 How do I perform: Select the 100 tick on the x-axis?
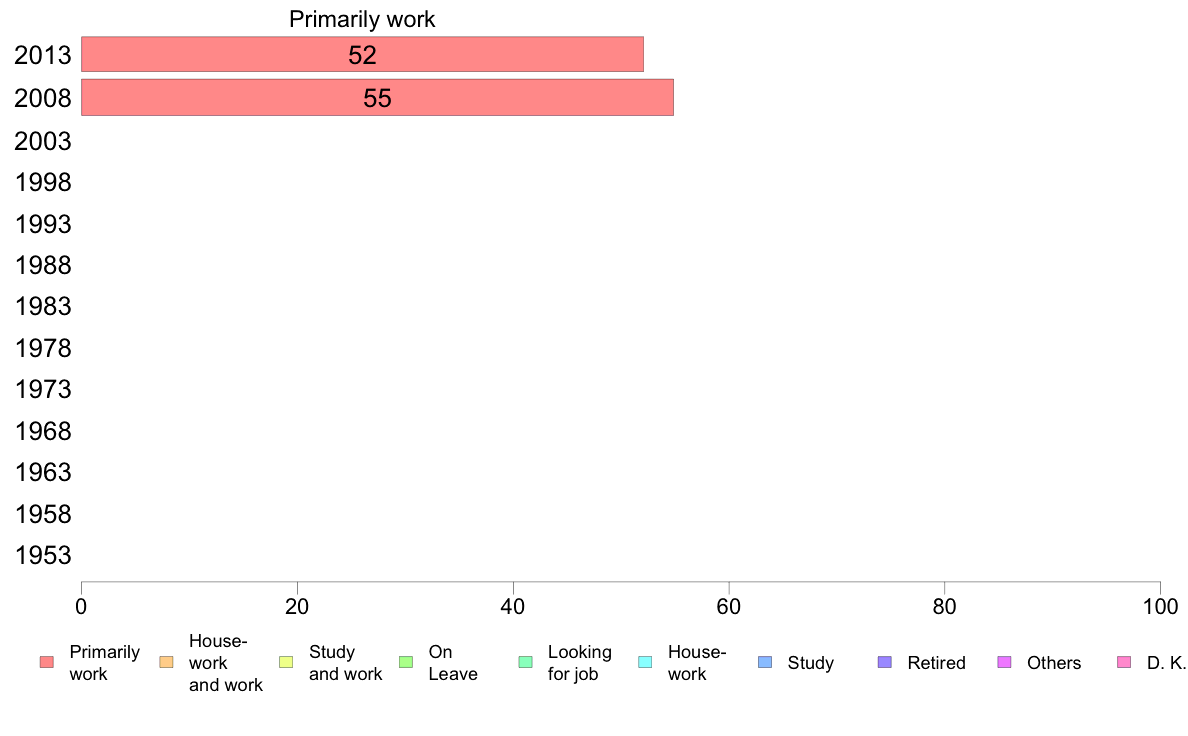pyautogui.click(x=1160, y=606)
